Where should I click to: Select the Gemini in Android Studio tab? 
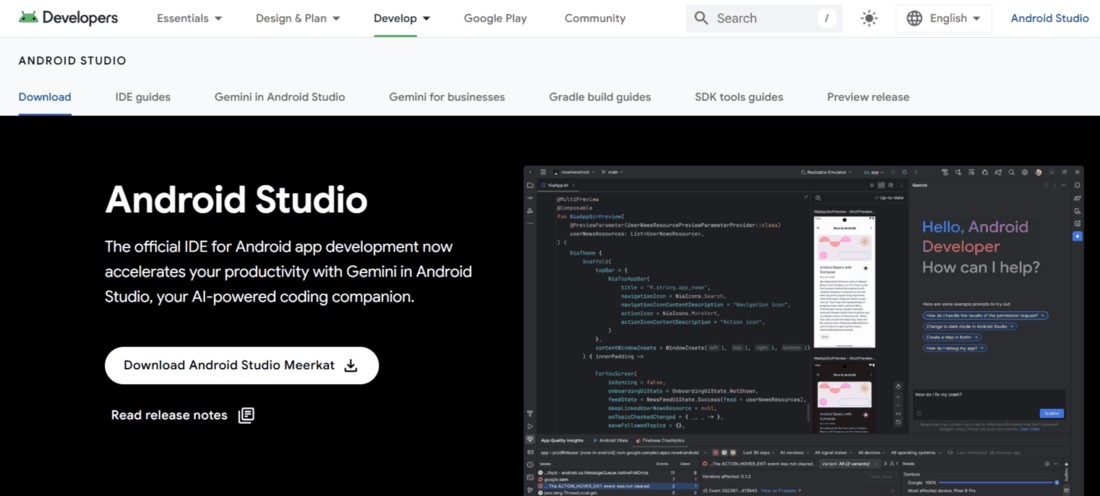click(280, 97)
